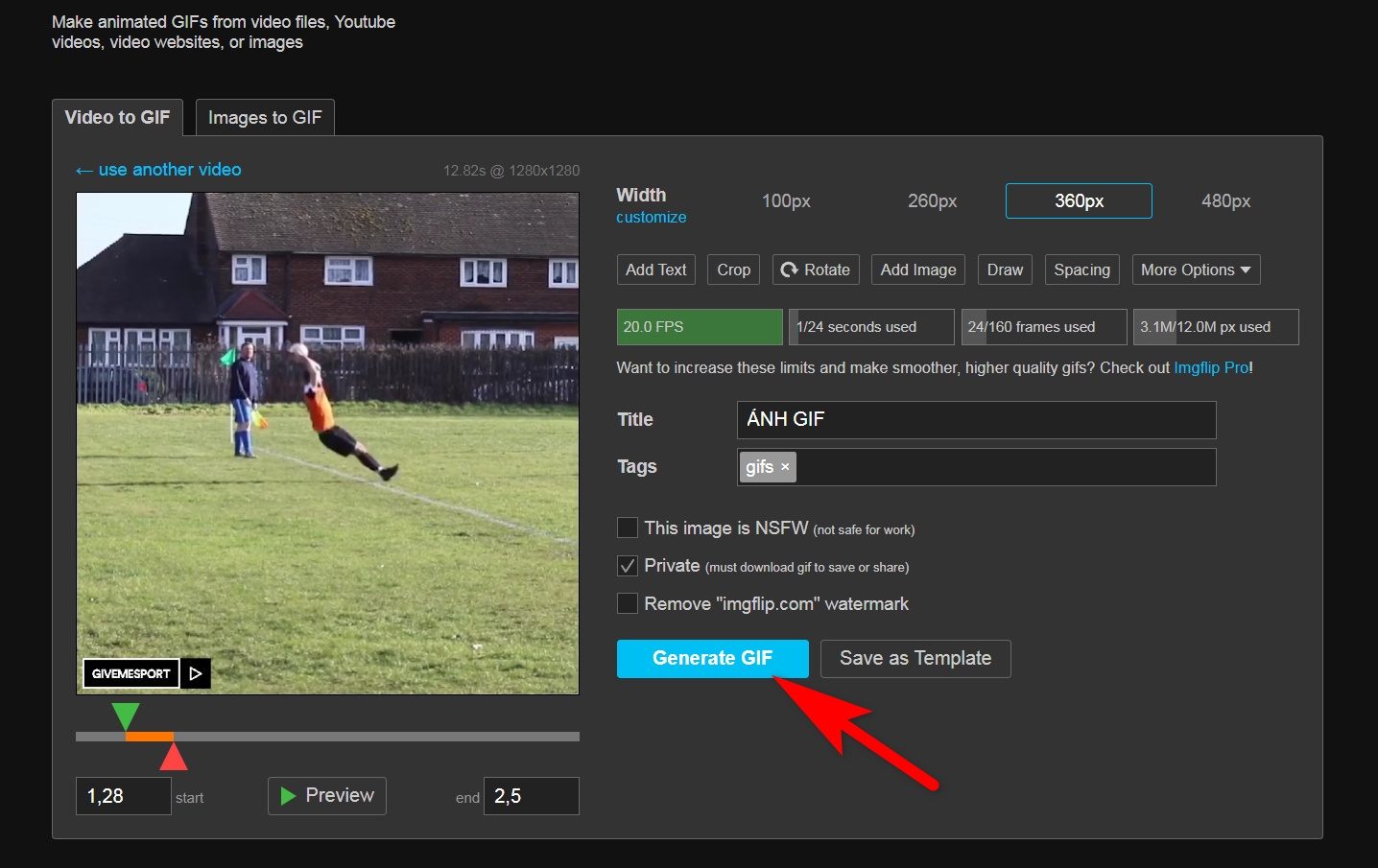Image resolution: width=1378 pixels, height=868 pixels.
Task: Open the Draw tool
Action: point(1005,270)
